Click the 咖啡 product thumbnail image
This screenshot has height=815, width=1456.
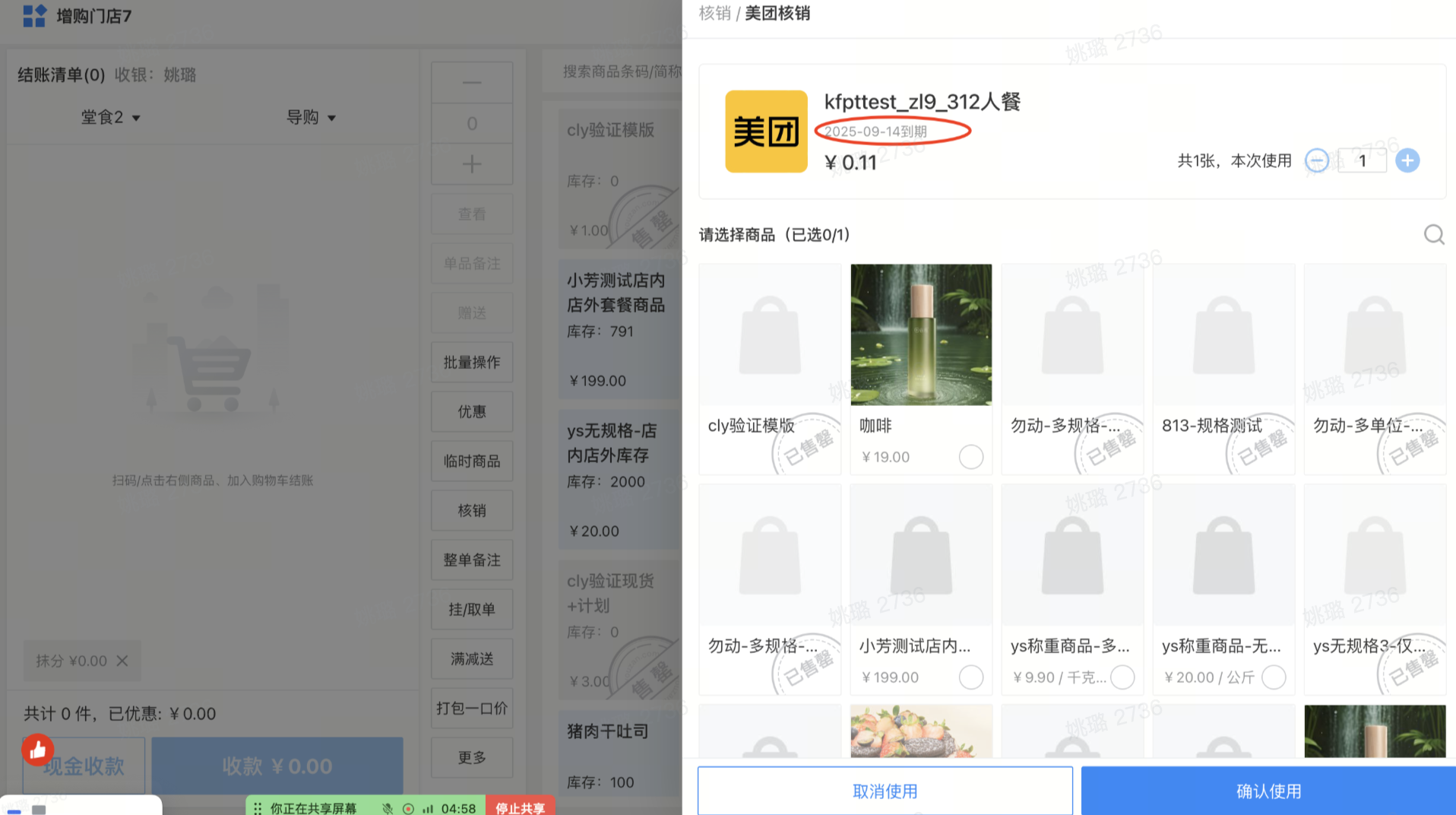pyautogui.click(x=921, y=335)
